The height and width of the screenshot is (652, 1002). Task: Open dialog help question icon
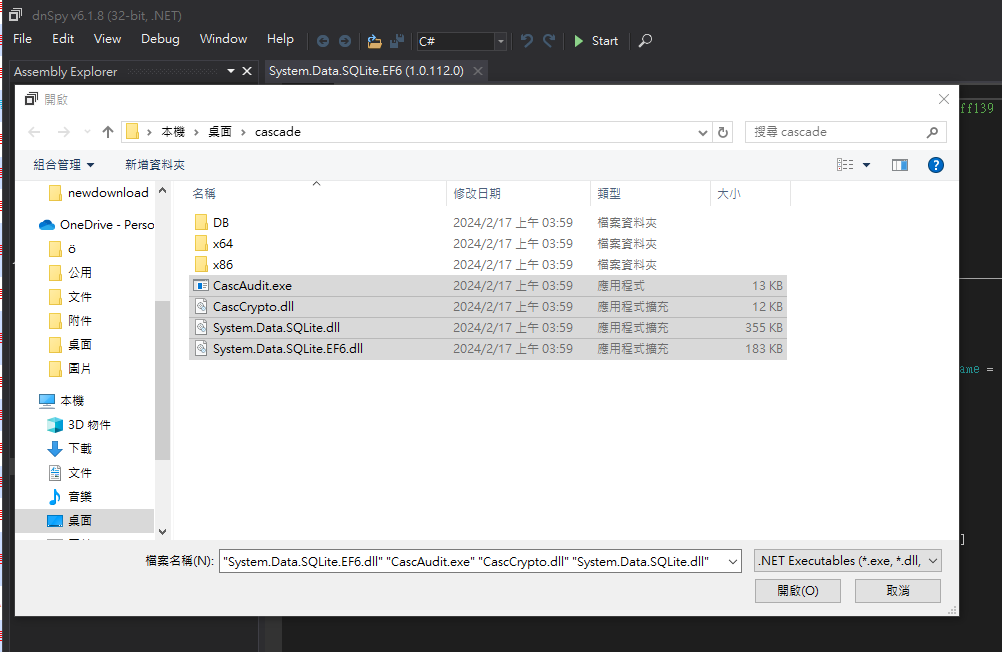[x=936, y=165]
